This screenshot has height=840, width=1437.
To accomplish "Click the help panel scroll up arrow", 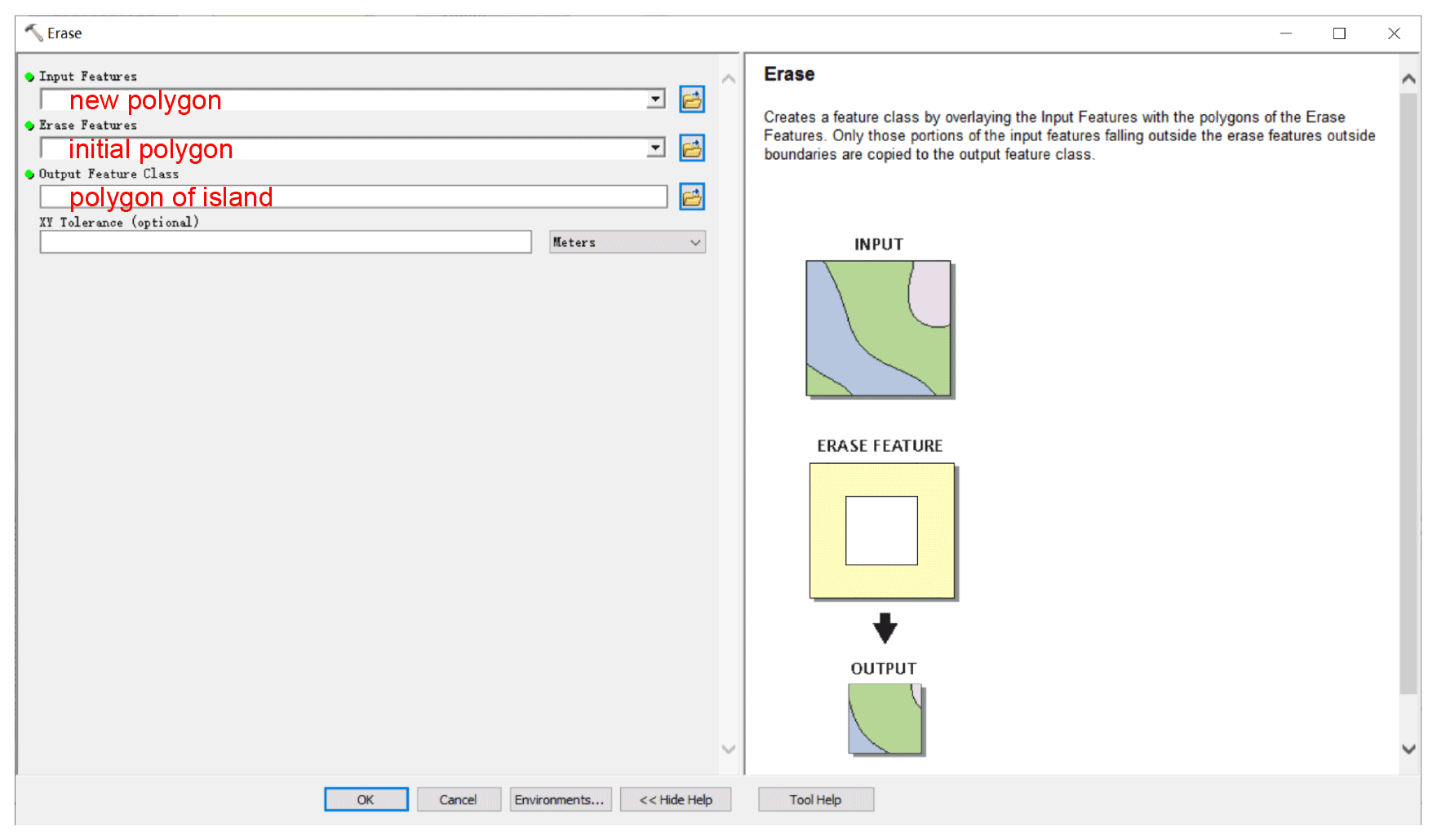I will [x=1408, y=79].
